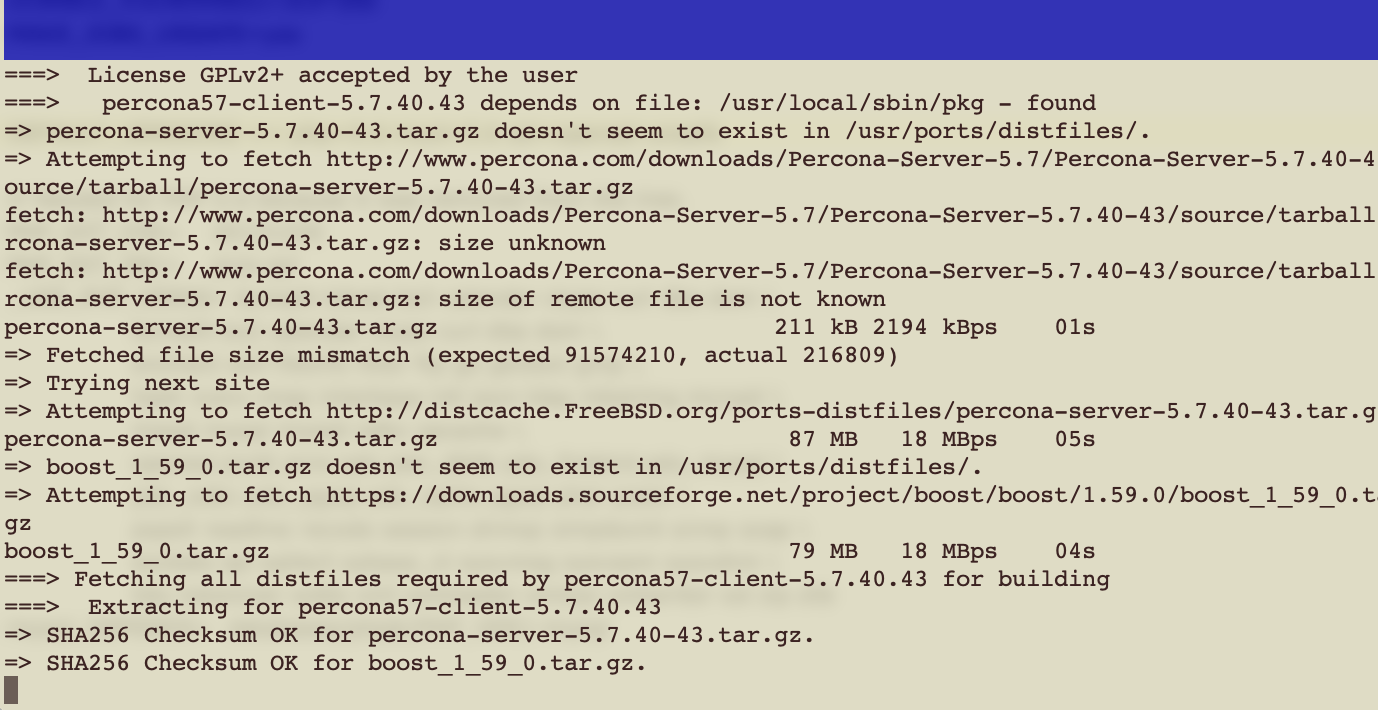Click the terminal cursor block at the prompt
Image resolution: width=1378 pixels, height=710 pixels.
tap(11, 690)
